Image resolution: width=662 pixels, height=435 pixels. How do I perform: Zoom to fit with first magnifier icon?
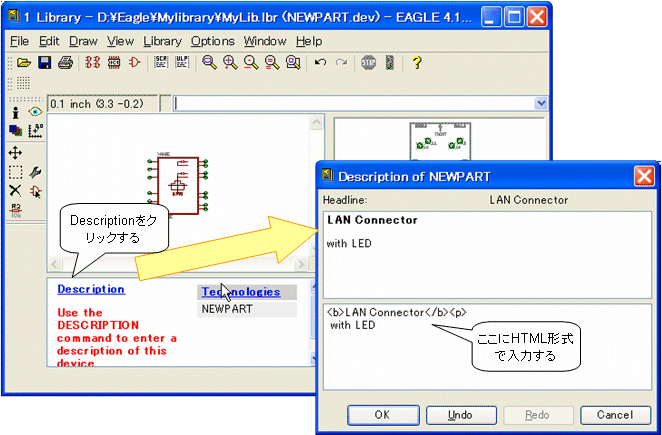click(209, 63)
